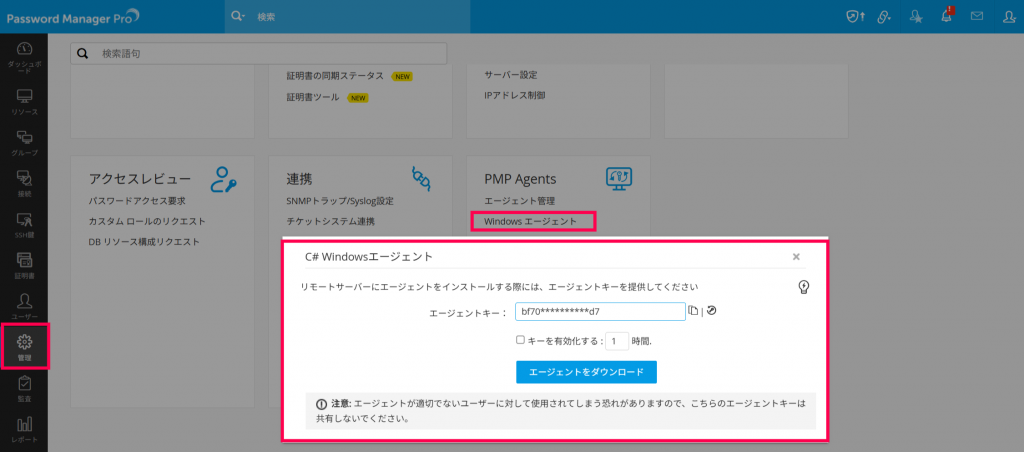The image size is (1024, 452).
Task: Click the lightbulb help icon in dialog
Action: pos(805,287)
